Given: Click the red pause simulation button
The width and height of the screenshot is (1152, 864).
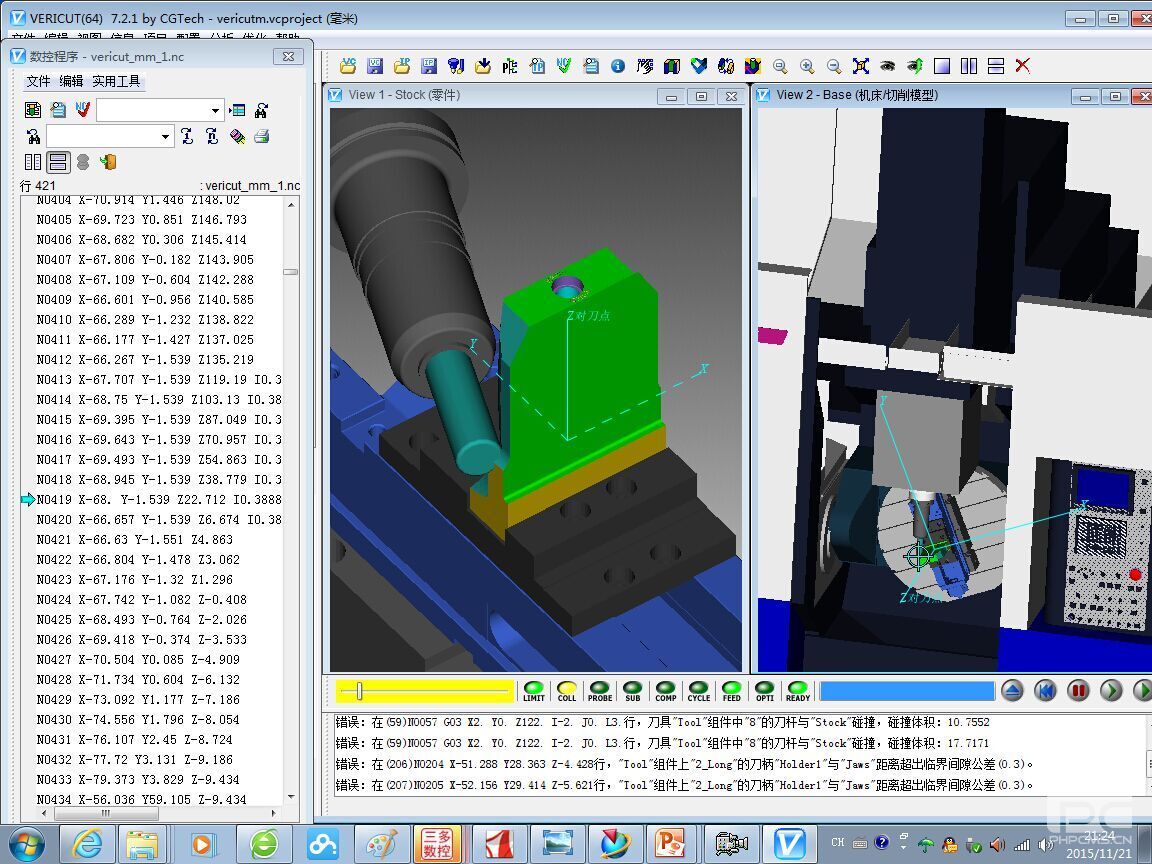Looking at the screenshot, I should pos(1079,691).
